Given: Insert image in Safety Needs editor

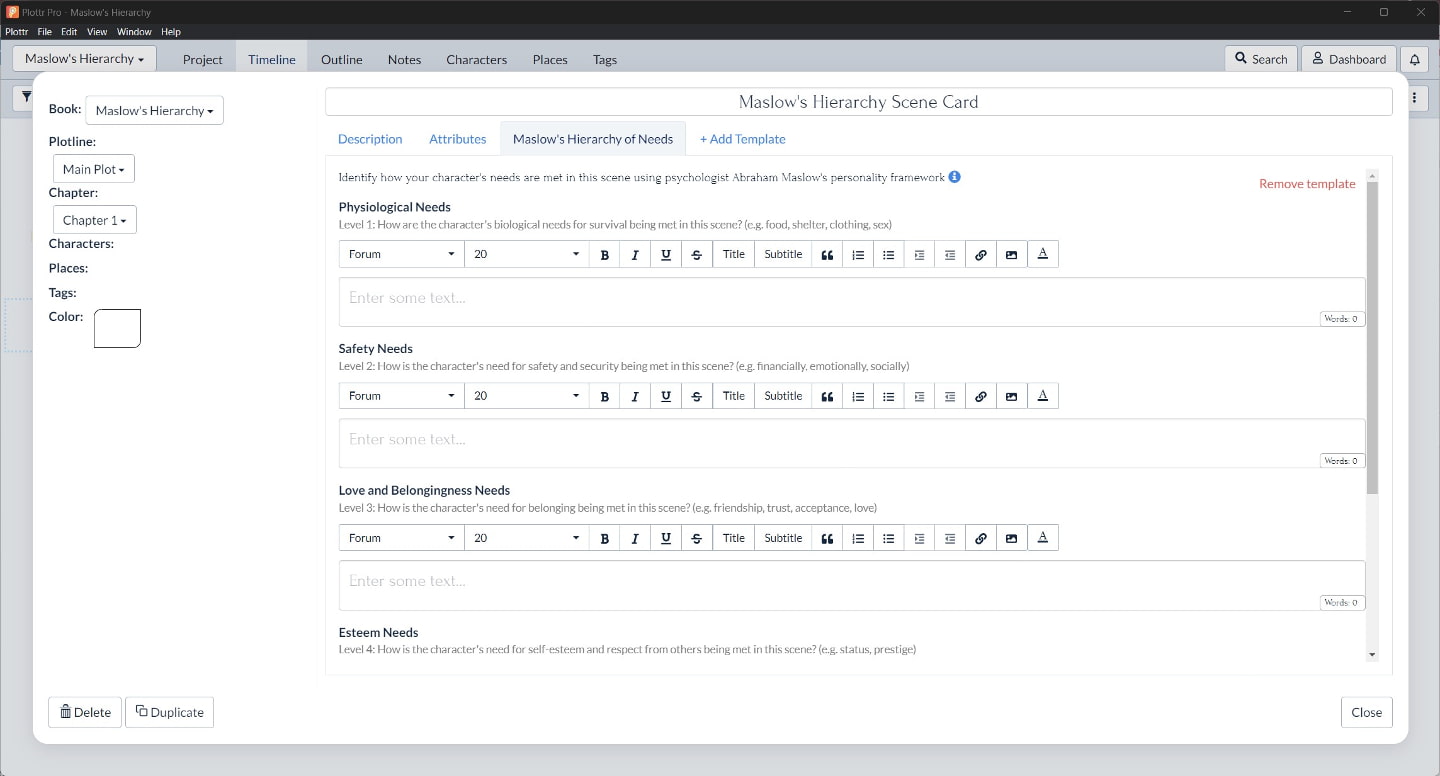Looking at the screenshot, I should 1012,396.
